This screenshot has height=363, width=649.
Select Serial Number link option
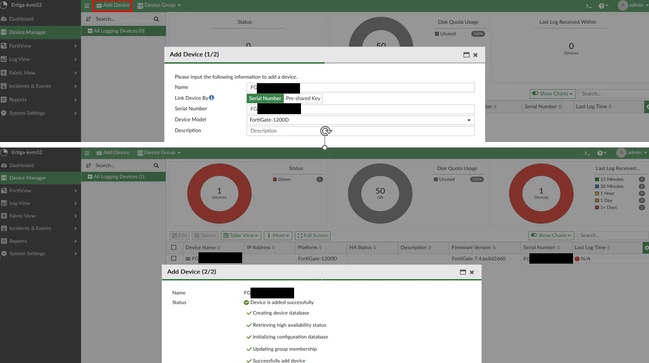(x=265, y=99)
